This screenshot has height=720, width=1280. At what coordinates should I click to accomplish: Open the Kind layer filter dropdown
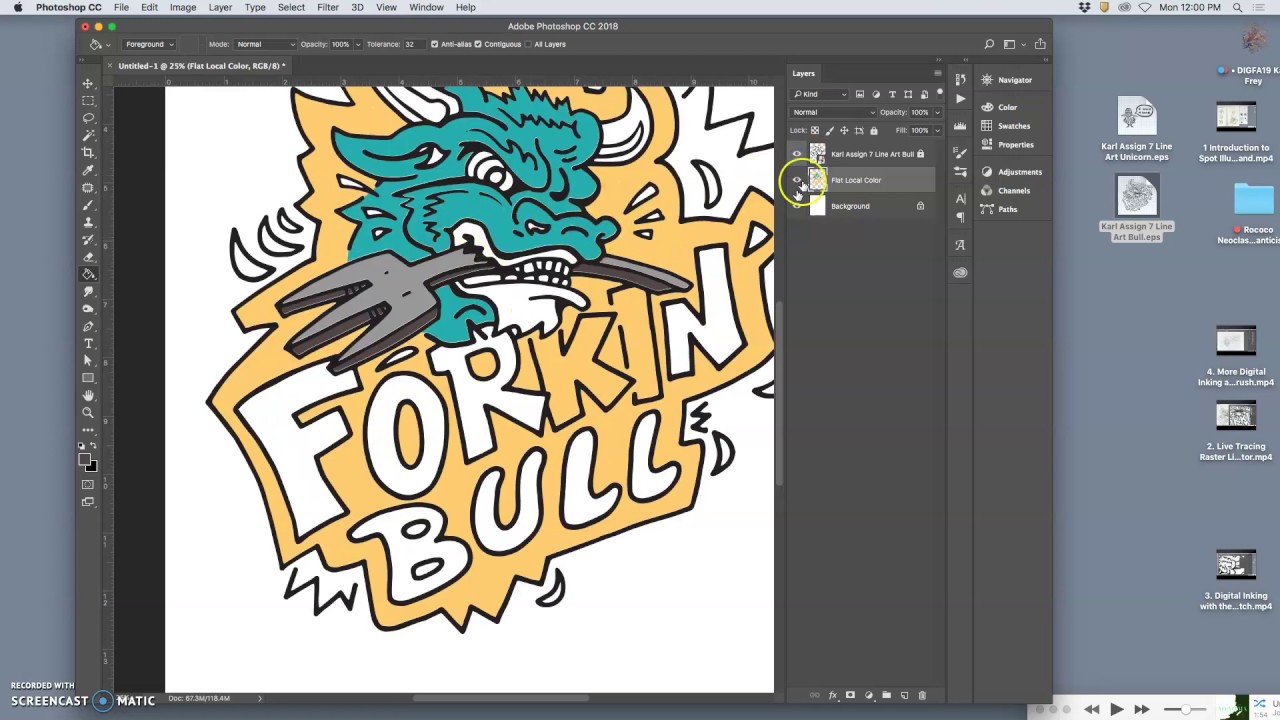point(820,94)
